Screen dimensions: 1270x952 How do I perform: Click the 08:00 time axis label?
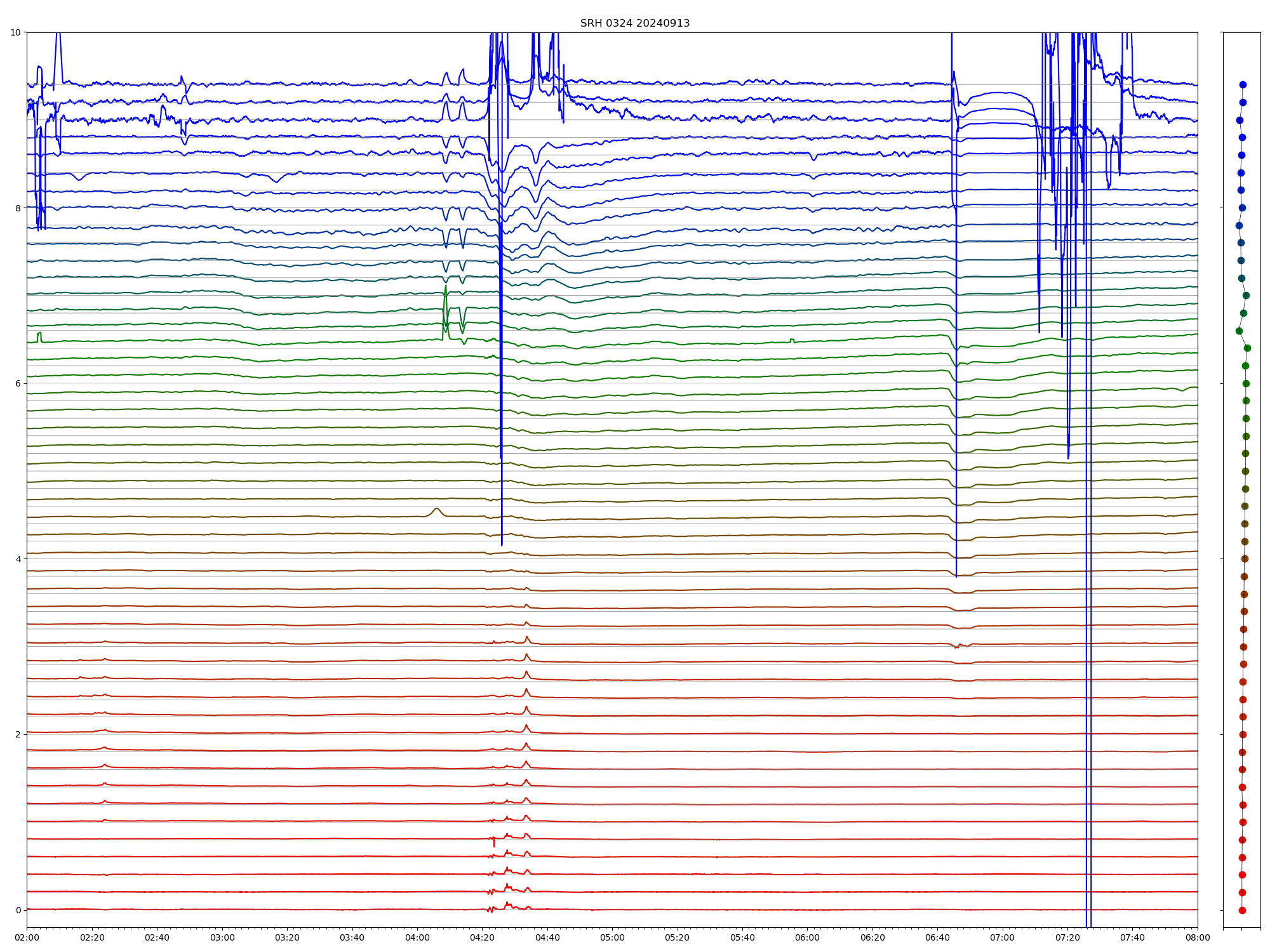pyautogui.click(x=1198, y=937)
